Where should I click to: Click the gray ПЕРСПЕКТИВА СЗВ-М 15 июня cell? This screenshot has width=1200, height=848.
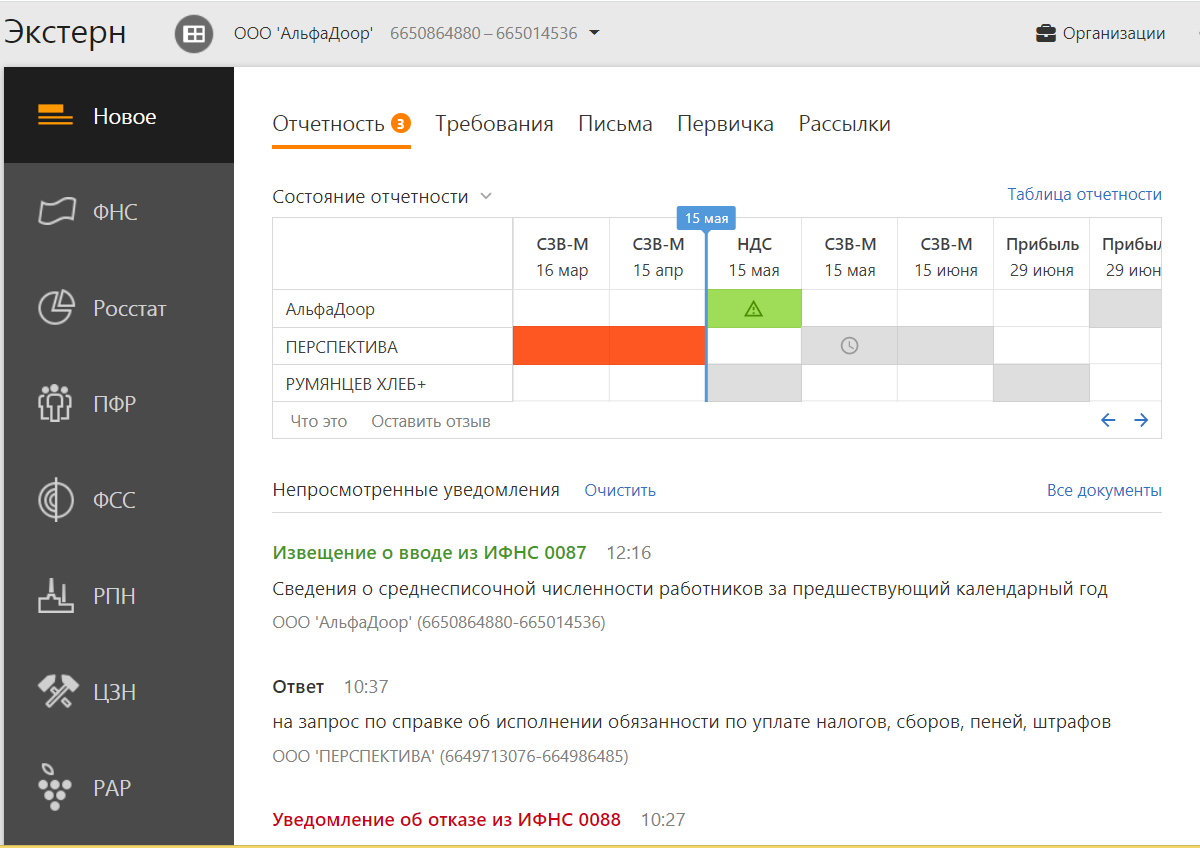(x=945, y=346)
